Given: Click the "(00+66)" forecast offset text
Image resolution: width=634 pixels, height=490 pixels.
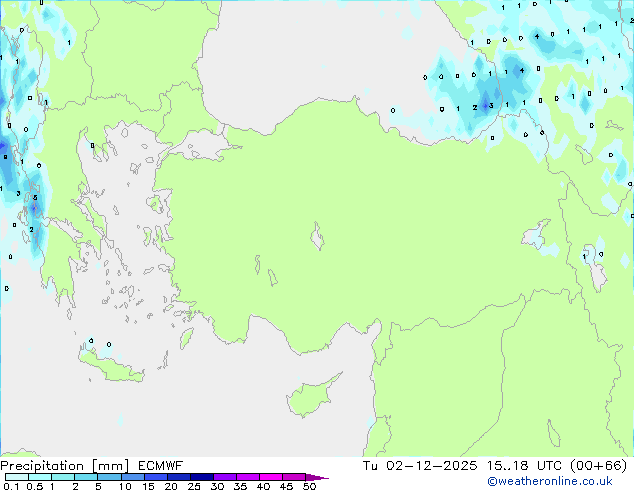Looking at the screenshot, I should click(598, 465).
